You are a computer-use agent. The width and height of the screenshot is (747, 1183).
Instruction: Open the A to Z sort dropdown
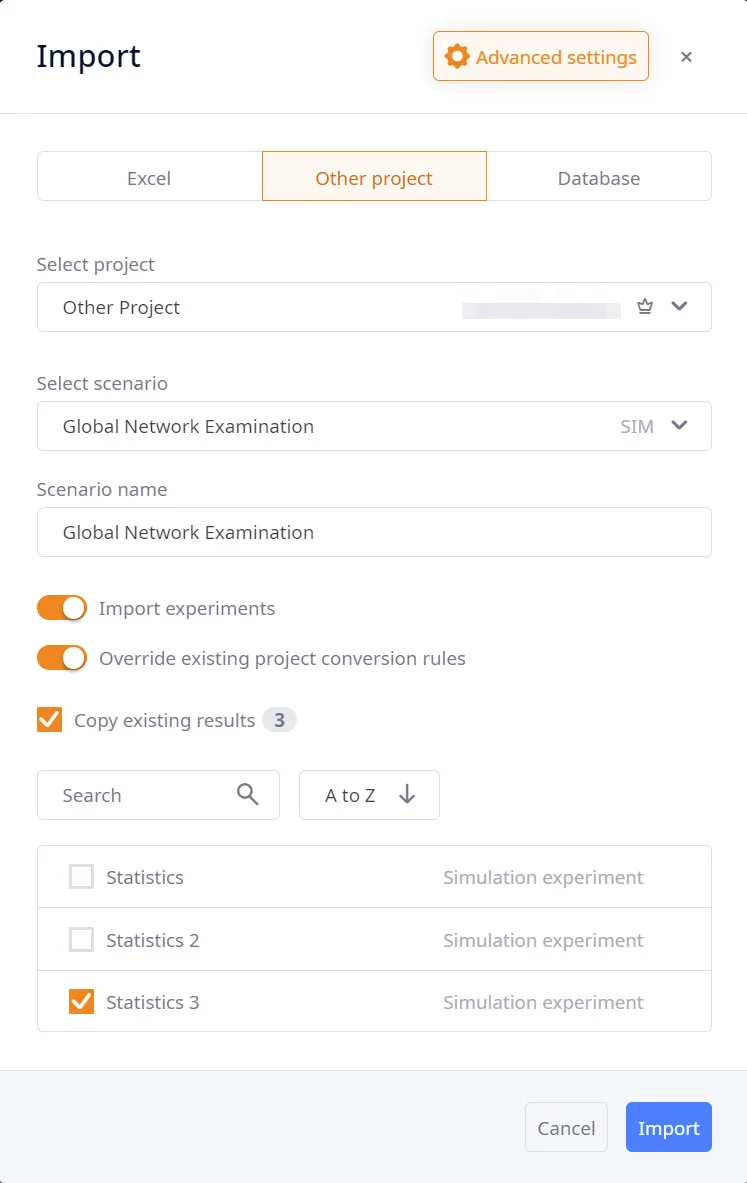pyautogui.click(x=350, y=795)
